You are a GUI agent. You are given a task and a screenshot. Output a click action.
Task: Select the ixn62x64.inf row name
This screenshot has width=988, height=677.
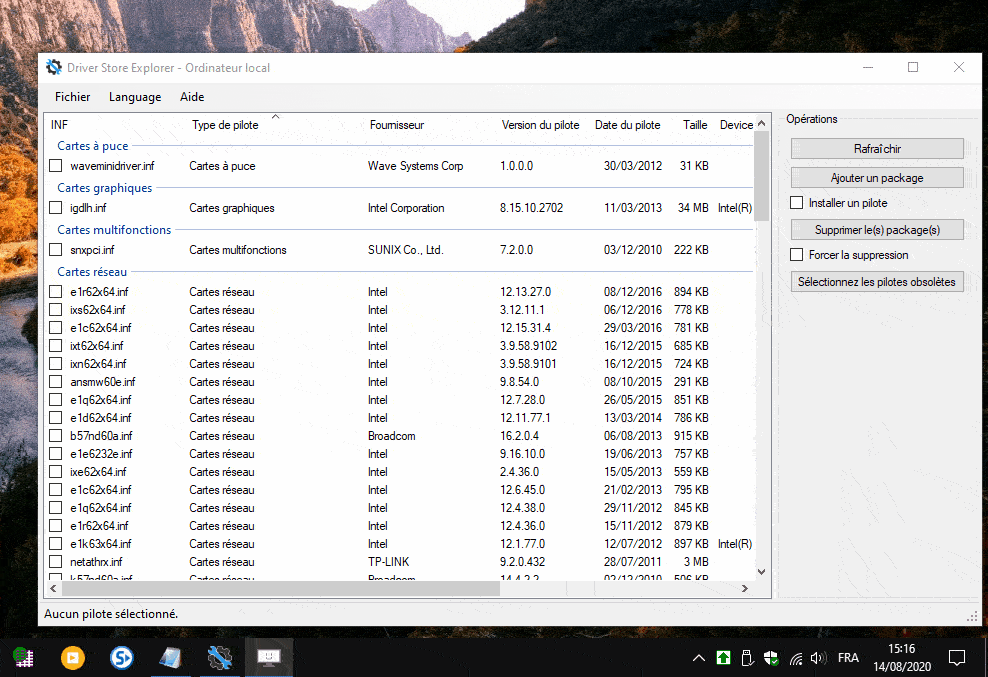click(98, 364)
